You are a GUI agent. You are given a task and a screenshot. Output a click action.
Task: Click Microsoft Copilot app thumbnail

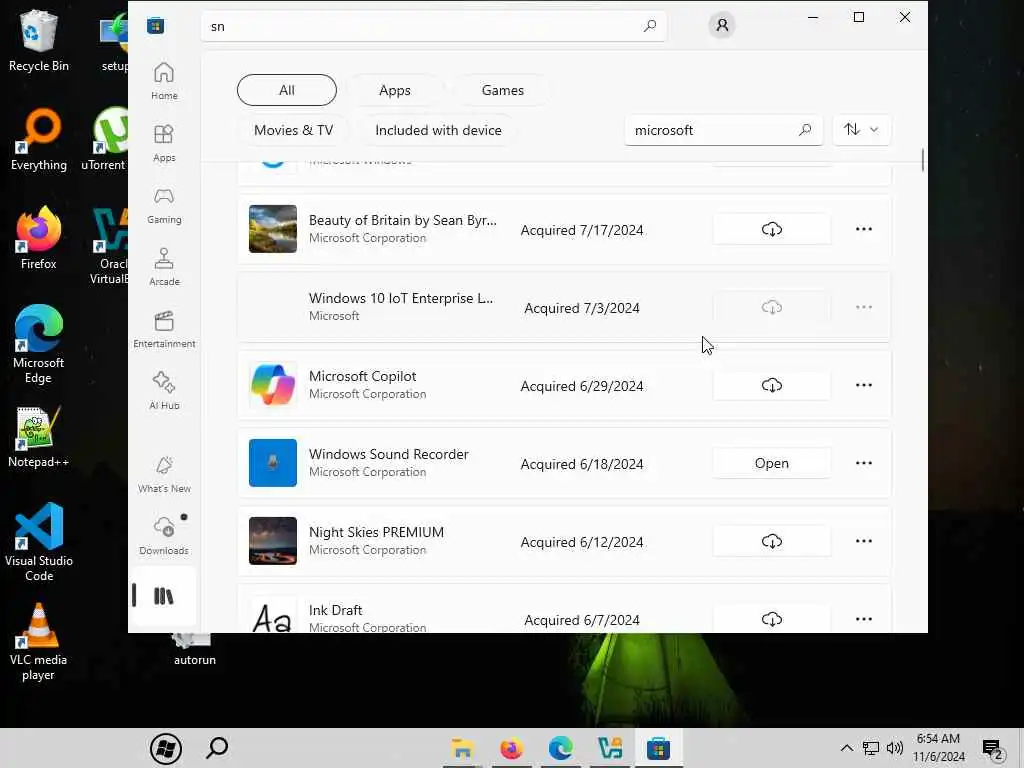(x=273, y=385)
